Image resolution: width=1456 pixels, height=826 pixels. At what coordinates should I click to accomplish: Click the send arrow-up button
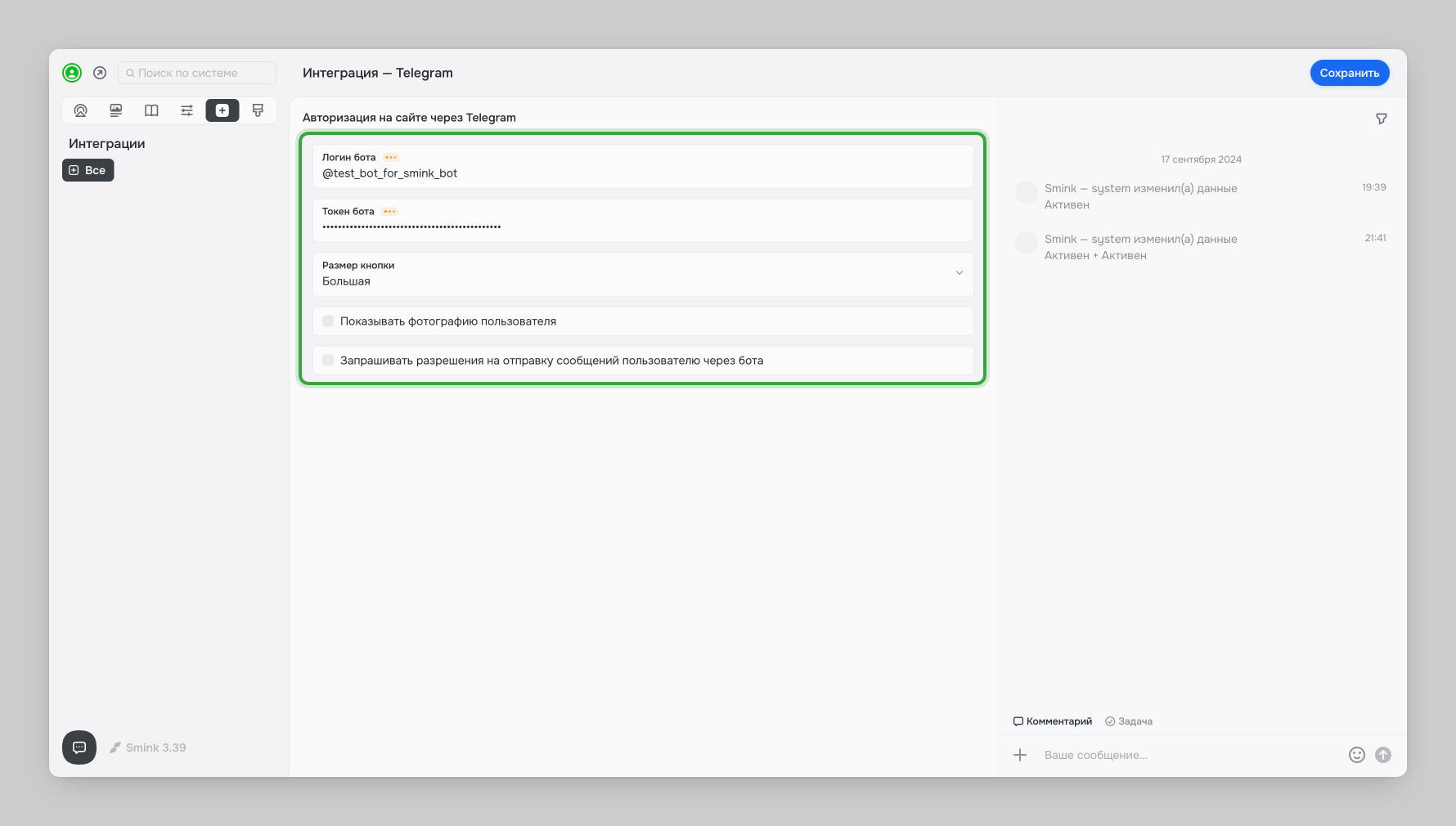coord(1383,755)
